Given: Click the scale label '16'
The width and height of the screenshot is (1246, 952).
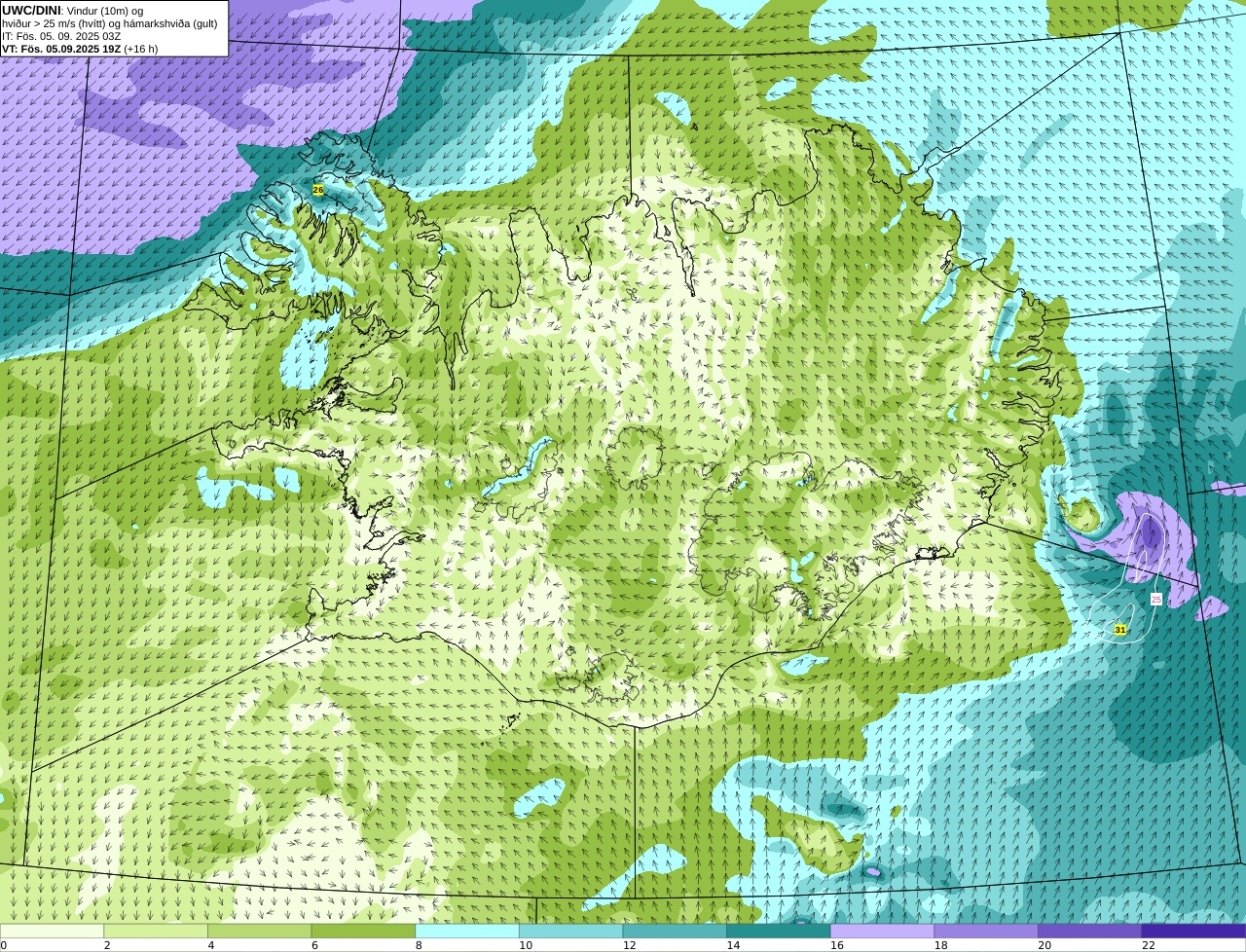Looking at the screenshot, I should 836,945.
